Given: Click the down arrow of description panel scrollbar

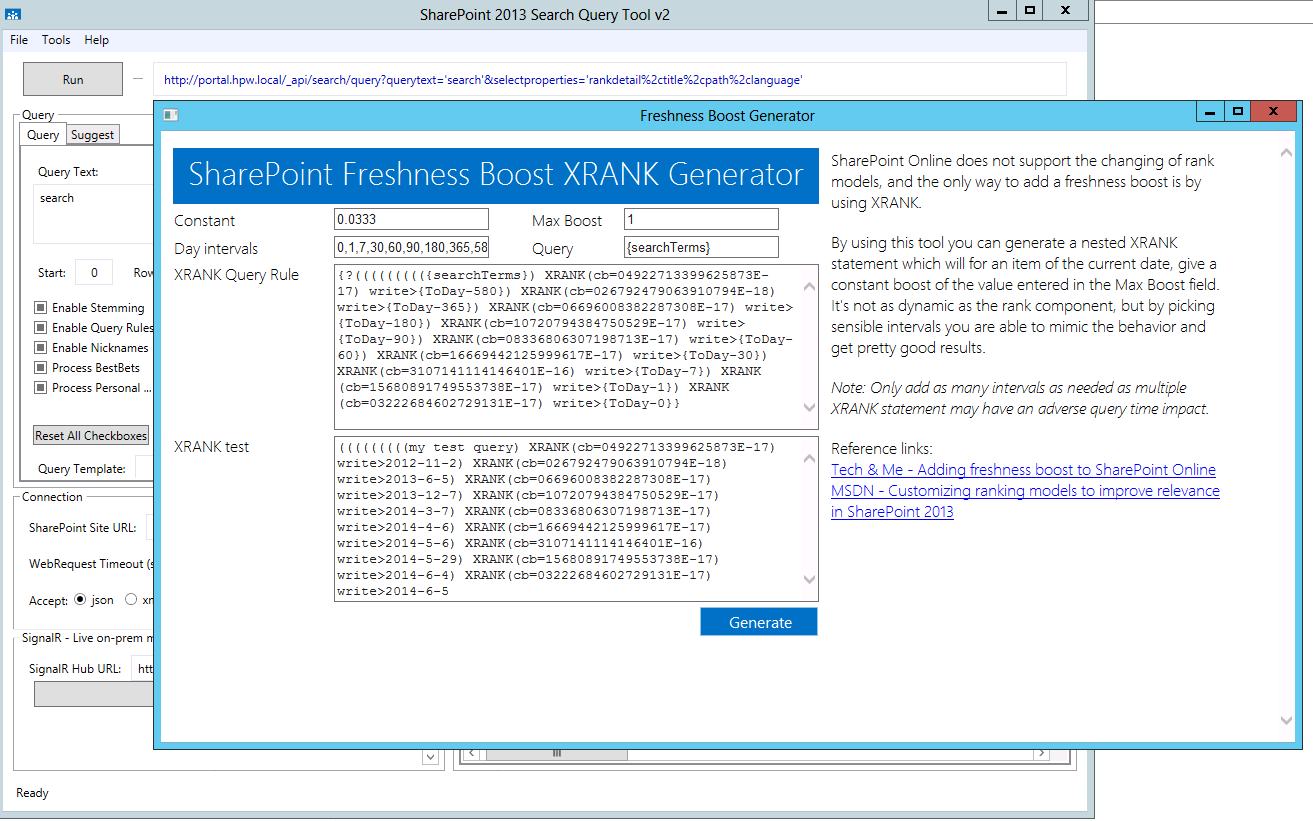Looking at the screenshot, I should [1286, 720].
